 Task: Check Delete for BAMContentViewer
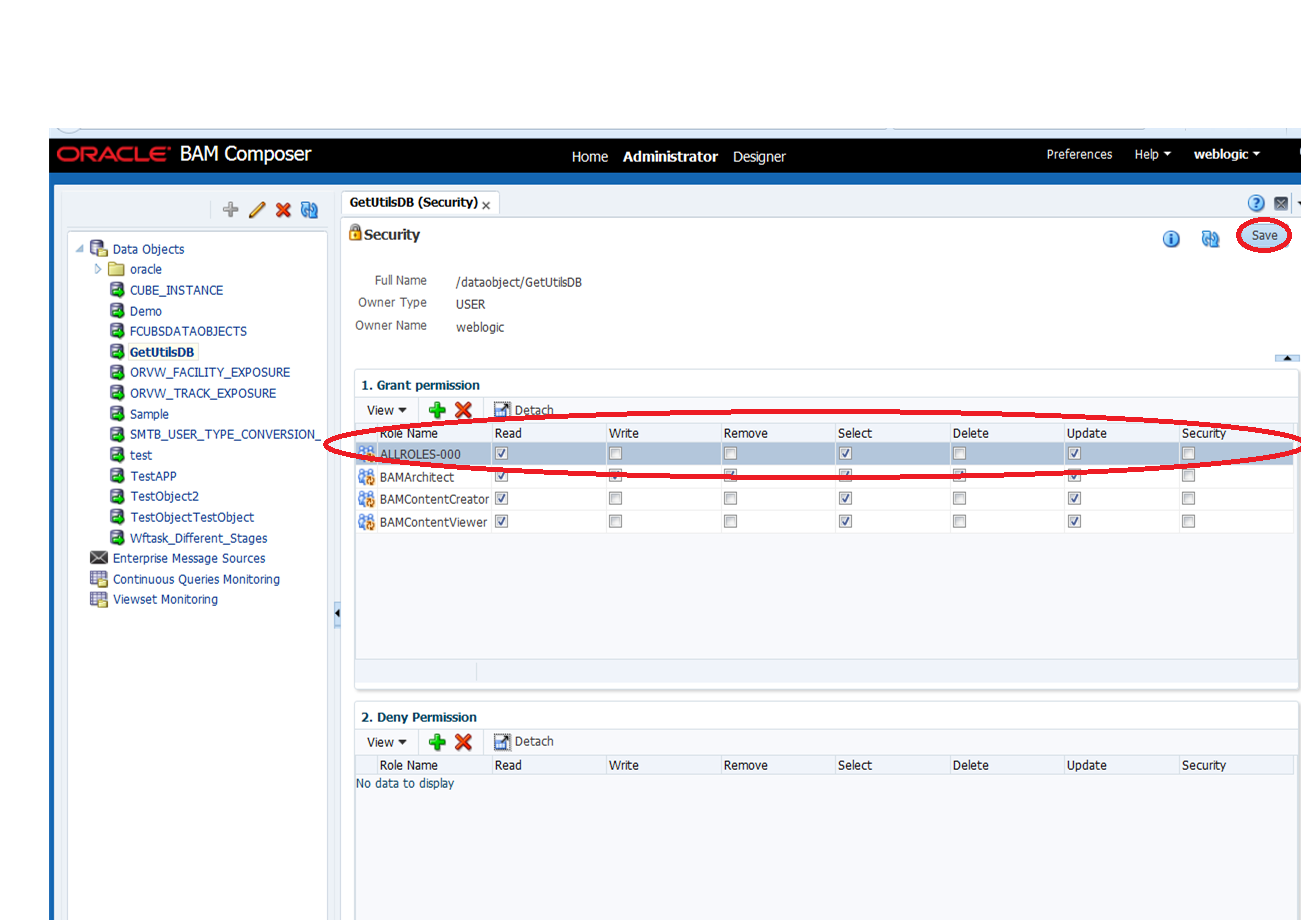(960, 521)
